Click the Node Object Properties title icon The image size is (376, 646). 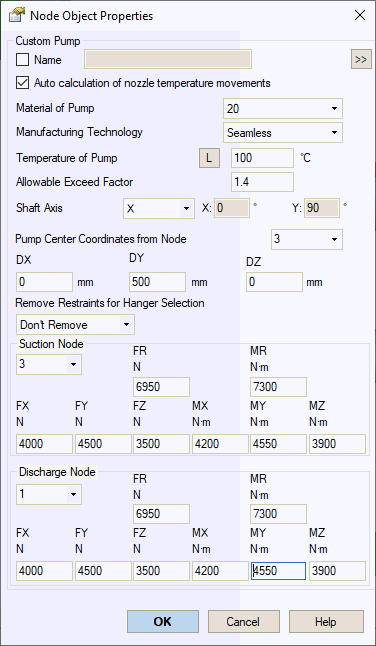tap(16, 16)
